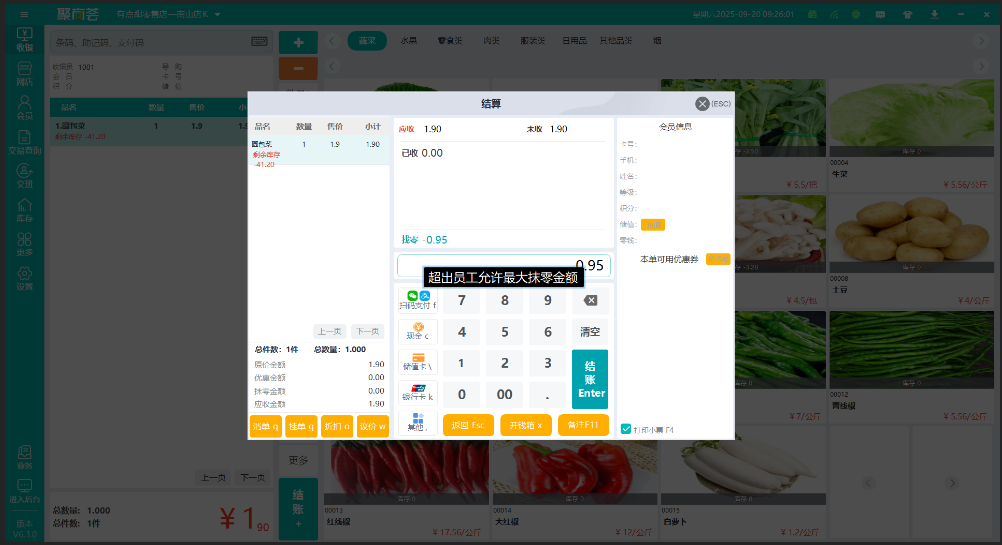1002x545 pixels.
Task: Show previous categories with the left chevron
Action: [332, 41]
